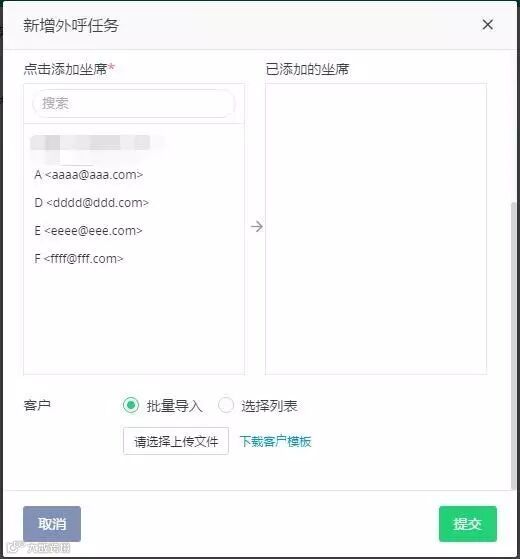
Task: Select the 选择列表 radio button
Action: point(226,405)
